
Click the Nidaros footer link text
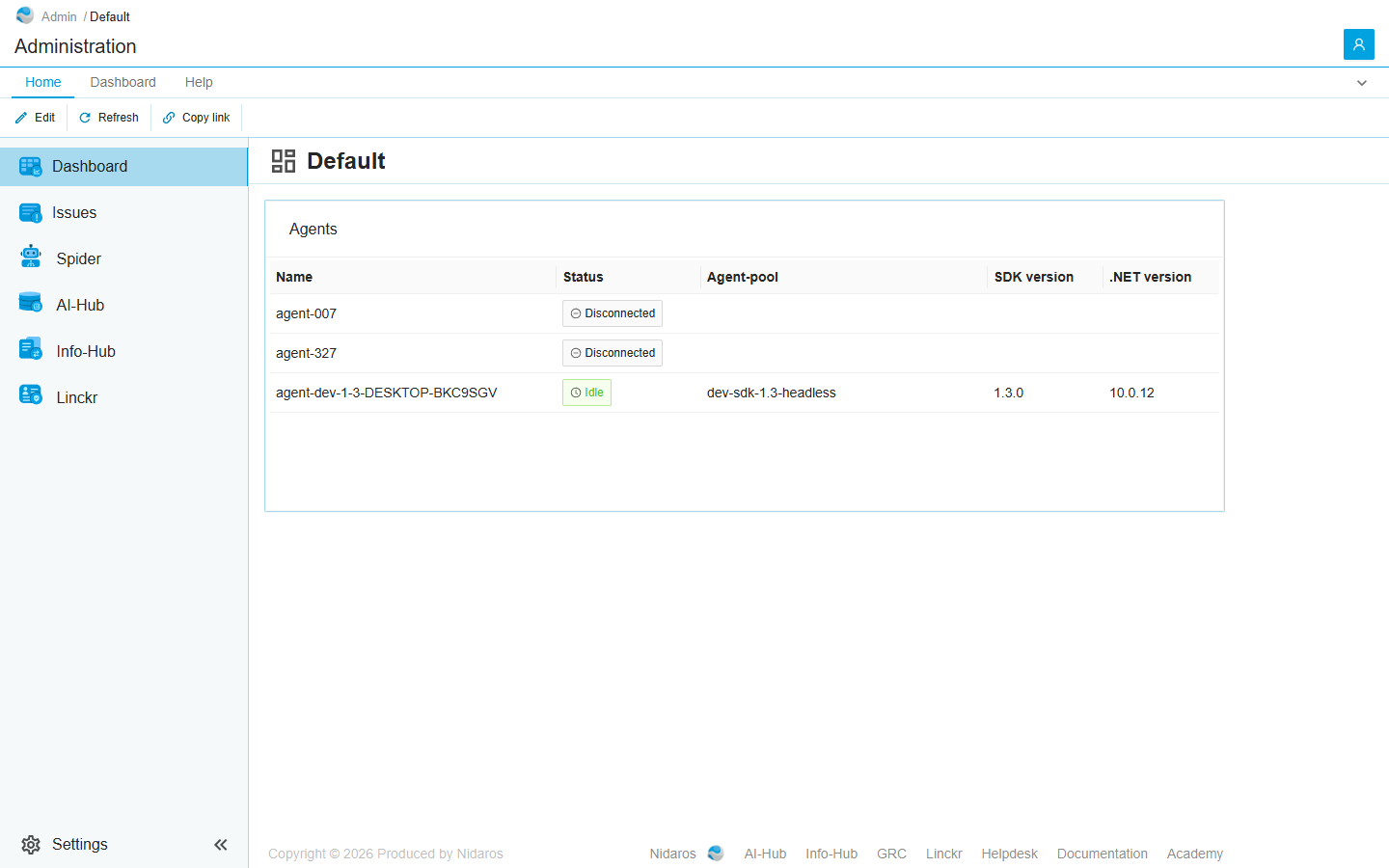tap(672, 854)
